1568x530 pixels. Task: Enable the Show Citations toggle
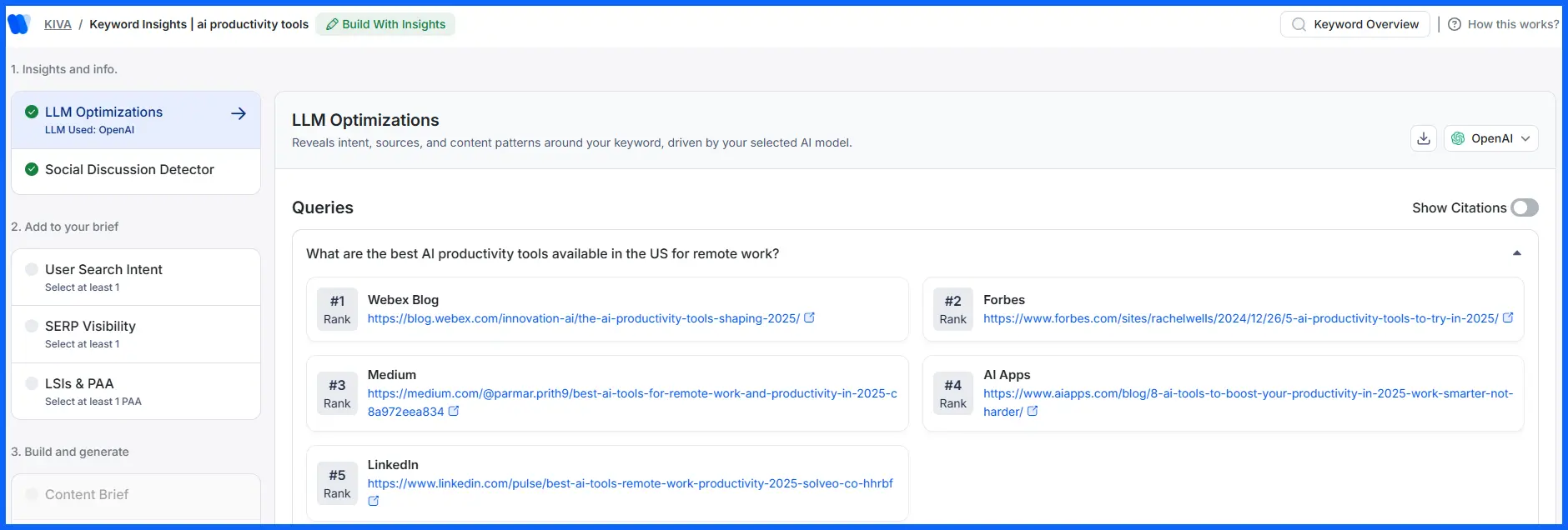pyautogui.click(x=1525, y=207)
